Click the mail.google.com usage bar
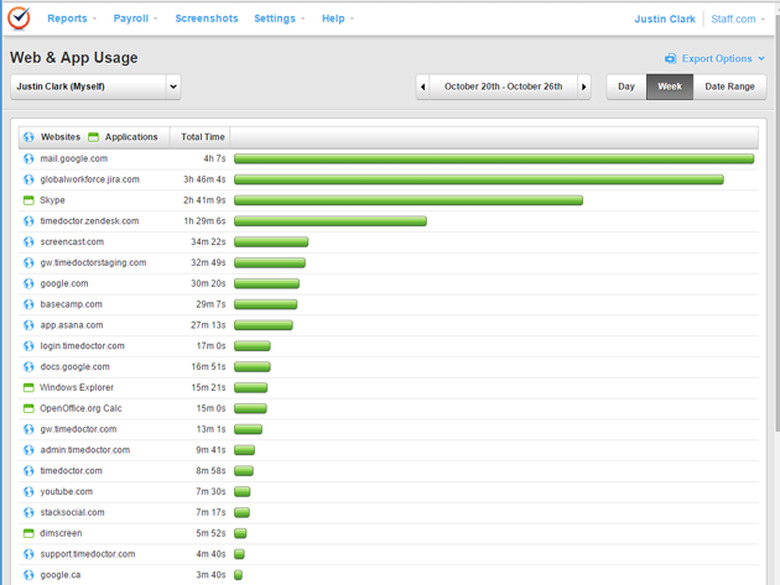This screenshot has height=585, width=780. (494, 159)
